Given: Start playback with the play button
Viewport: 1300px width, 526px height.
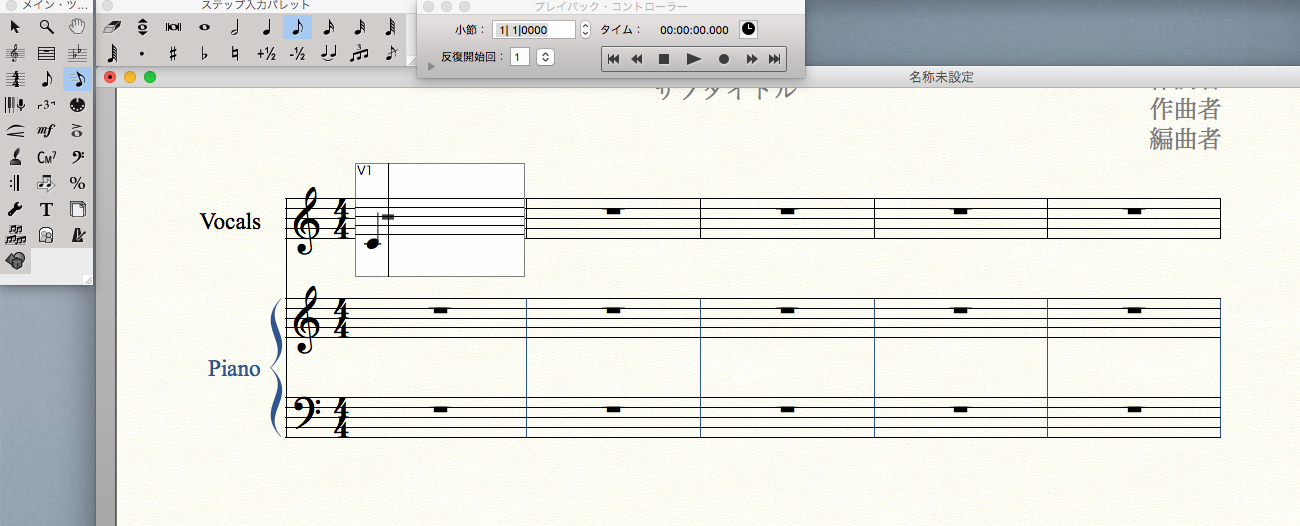Looking at the screenshot, I should pyautogui.click(x=693, y=59).
